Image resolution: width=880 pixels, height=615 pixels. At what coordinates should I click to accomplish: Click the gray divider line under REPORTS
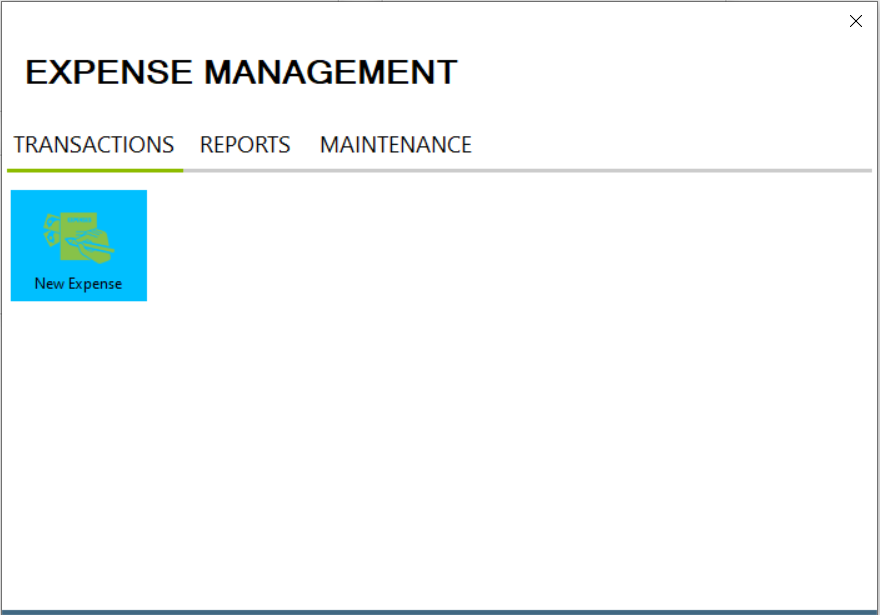pos(245,171)
